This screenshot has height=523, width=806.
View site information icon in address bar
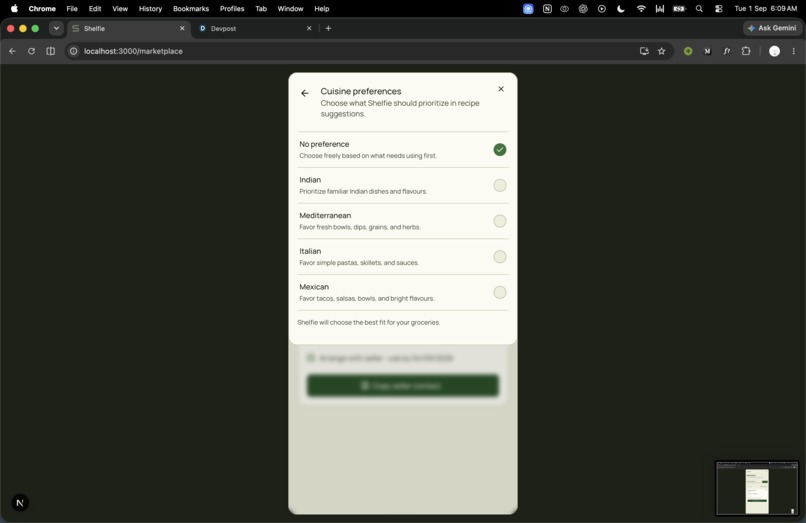coord(74,51)
